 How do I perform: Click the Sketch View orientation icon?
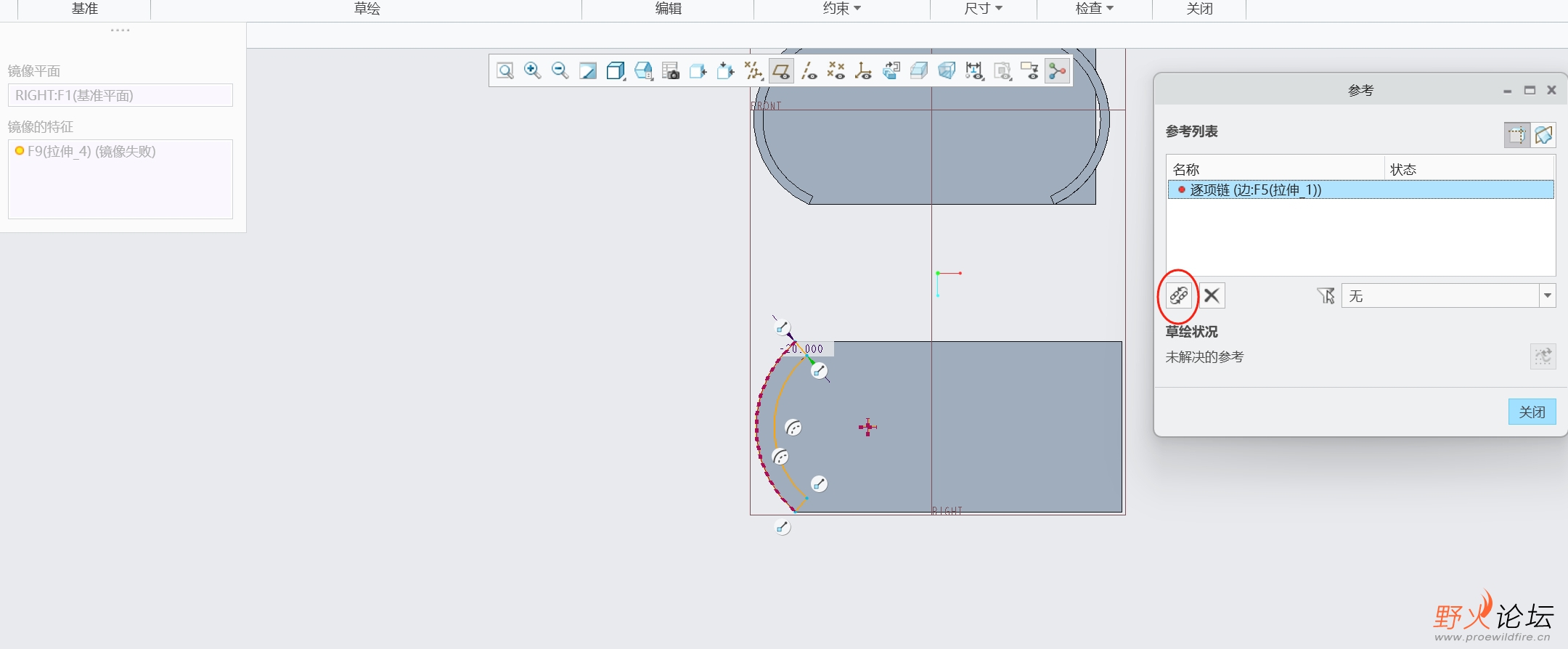[x=698, y=70]
